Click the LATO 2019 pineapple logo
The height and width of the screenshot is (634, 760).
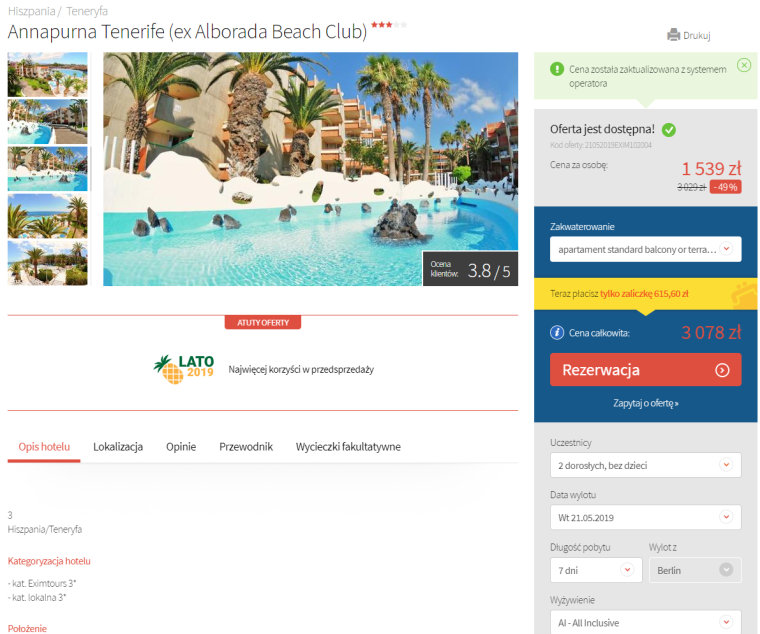(x=184, y=369)
